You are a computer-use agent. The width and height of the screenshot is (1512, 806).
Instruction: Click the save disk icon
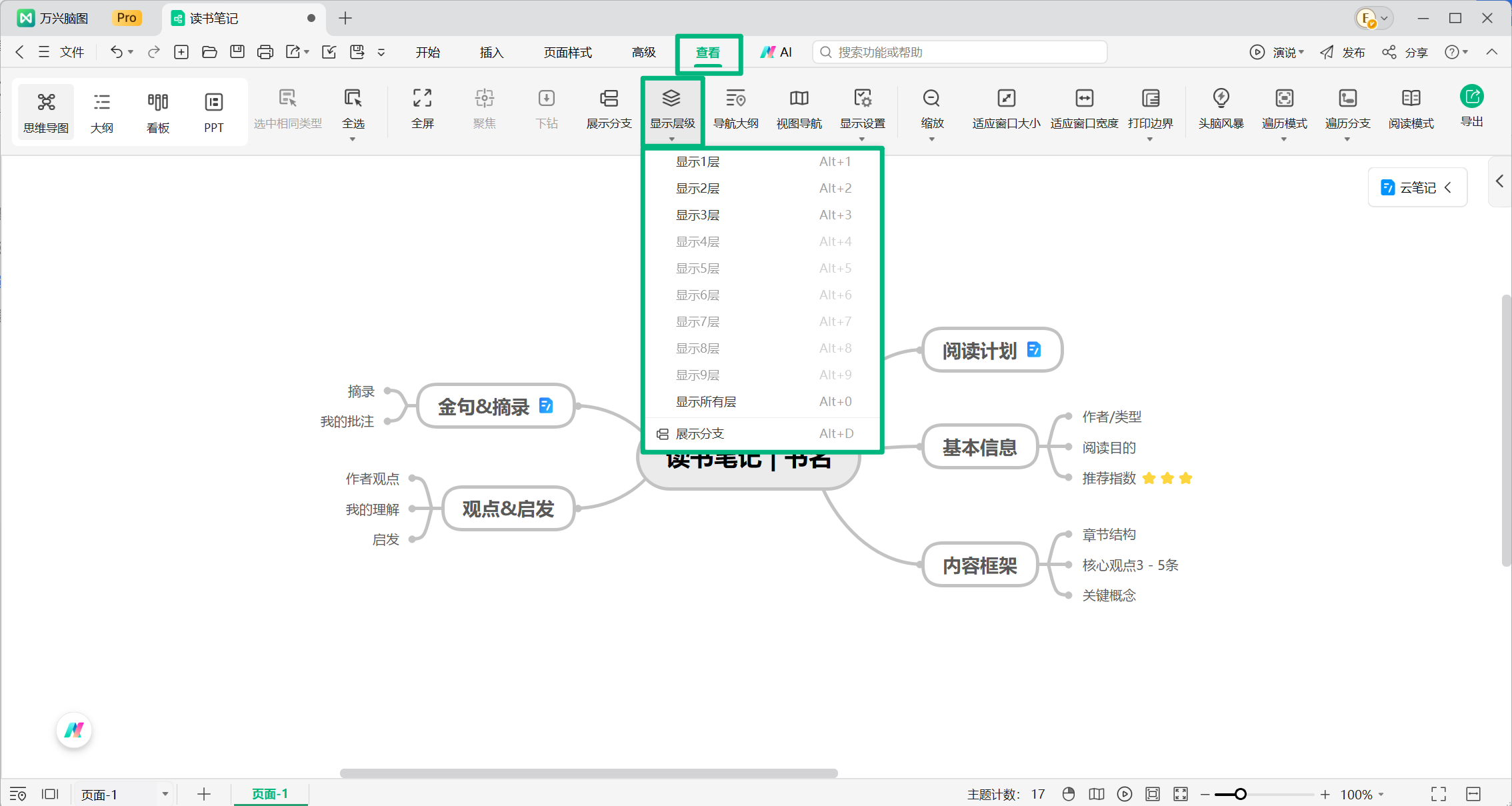pyautogui.click(x=237, y=52)
